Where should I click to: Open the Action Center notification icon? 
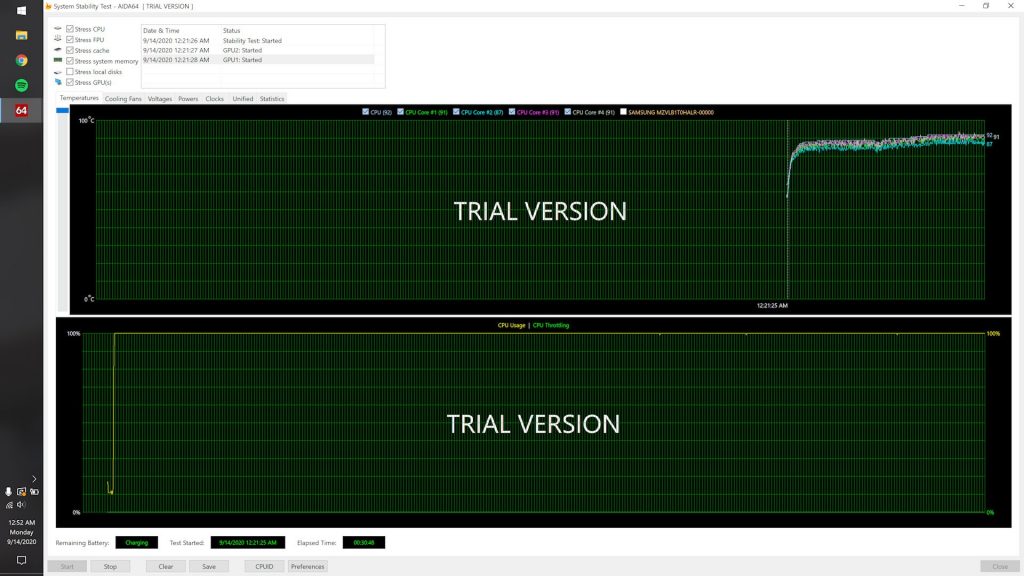pyautogui.click(x=22, y=560)
